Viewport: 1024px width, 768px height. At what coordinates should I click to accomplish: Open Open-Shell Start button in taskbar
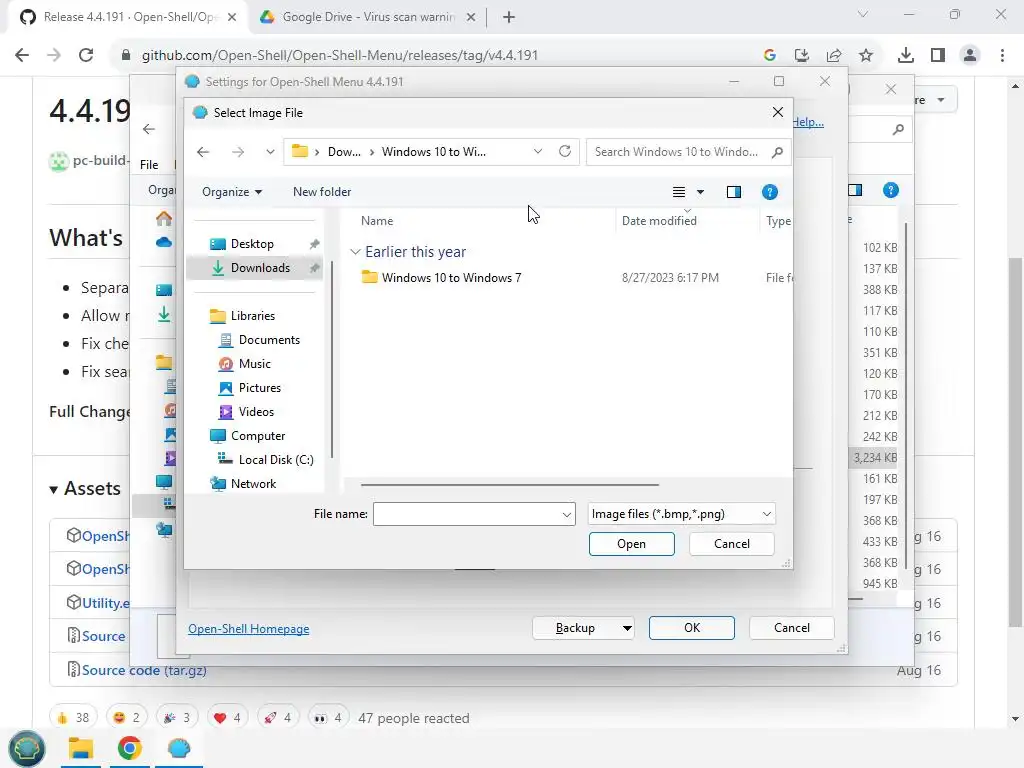(26, 748)
